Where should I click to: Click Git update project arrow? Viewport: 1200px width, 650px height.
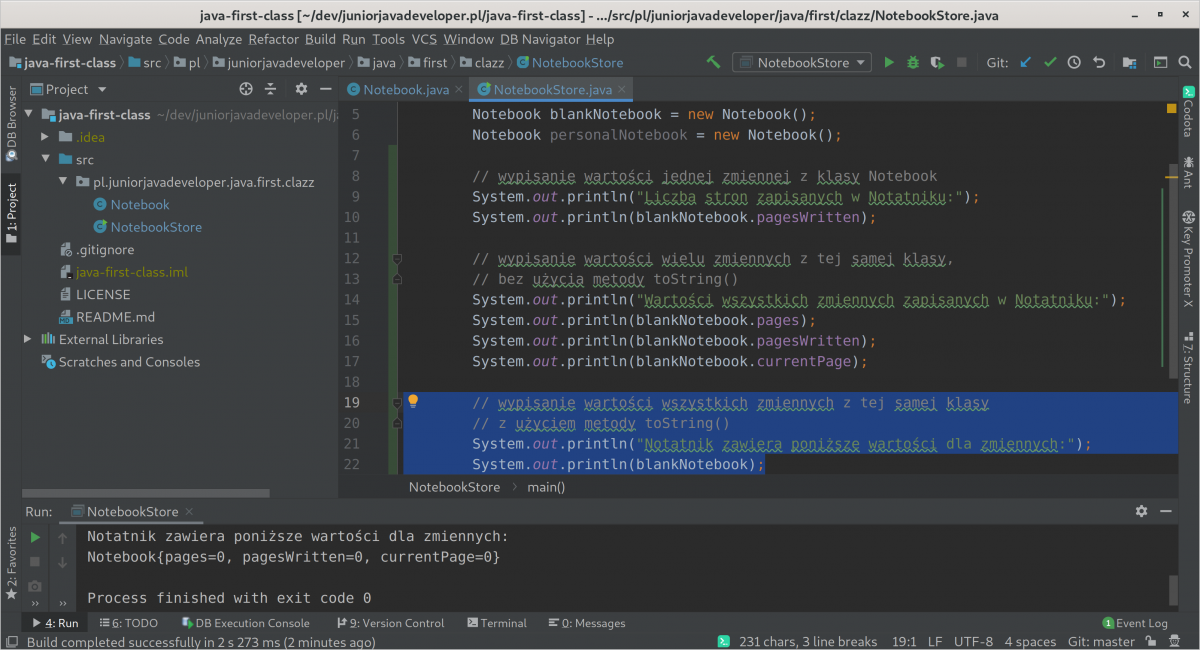[x=1025, y=62]
